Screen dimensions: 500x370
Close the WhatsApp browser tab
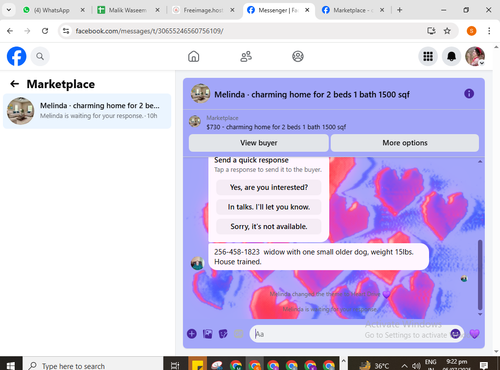point(82,10)
